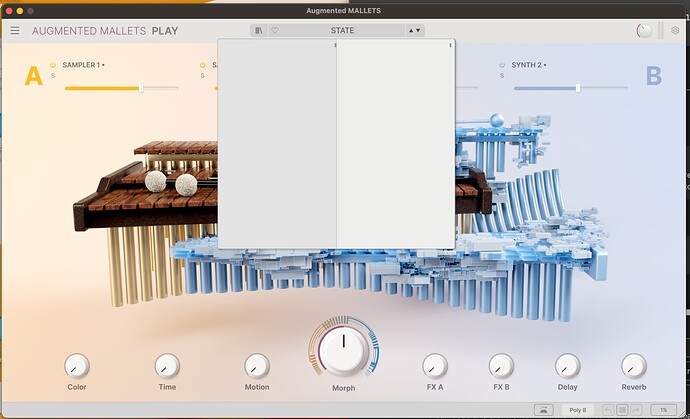Click the PLAY view label
690x419 pixels.
point(165,31)
